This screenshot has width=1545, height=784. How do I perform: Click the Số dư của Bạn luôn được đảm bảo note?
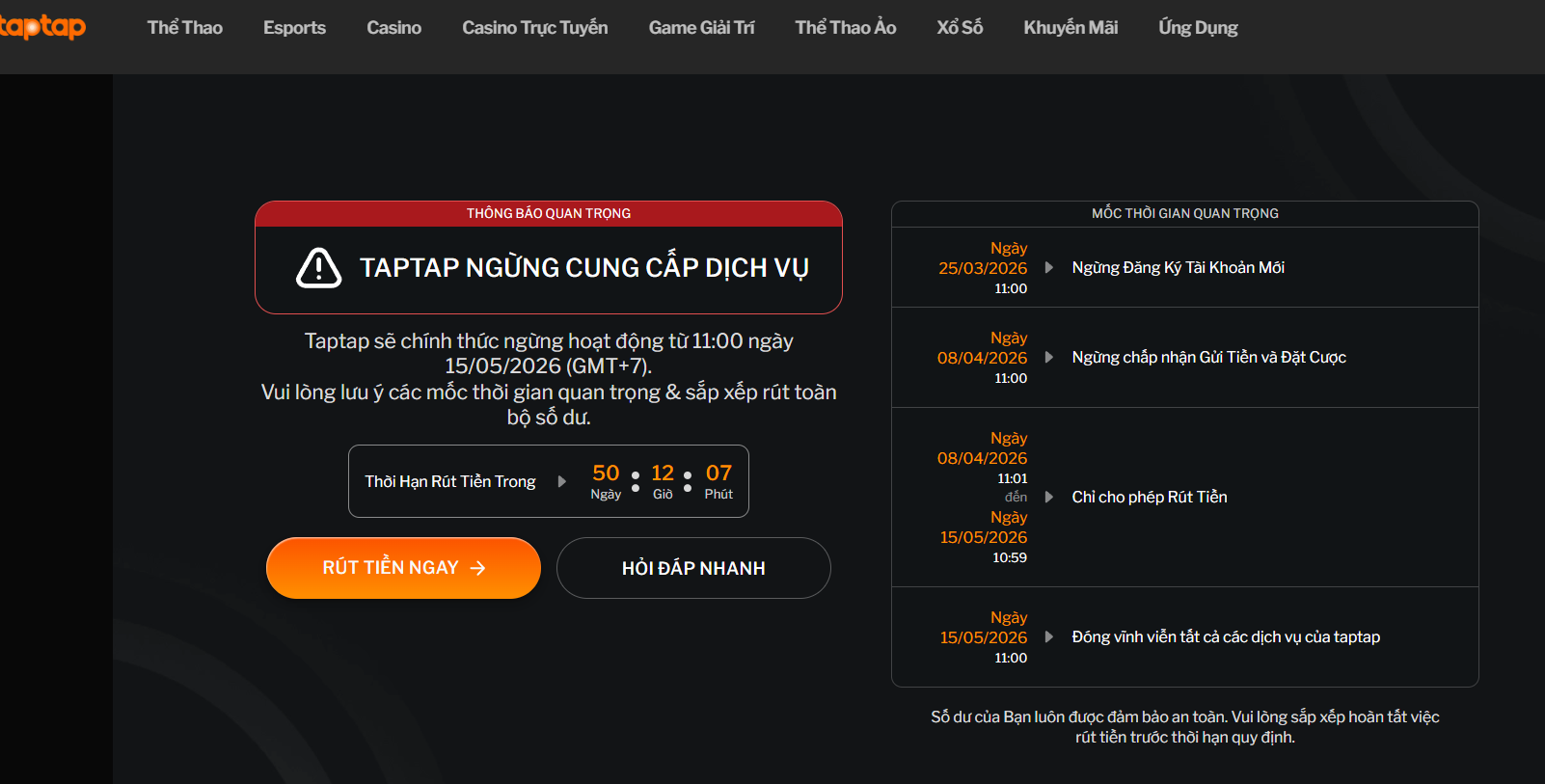[1185, 727]
